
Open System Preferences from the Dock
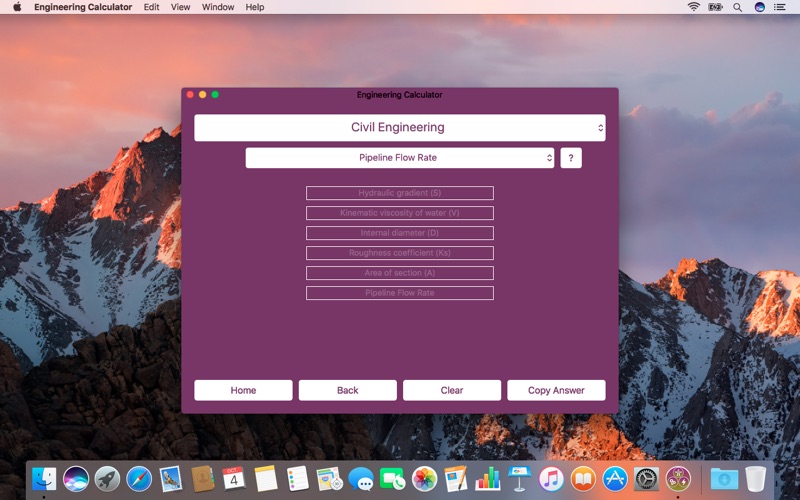click(646, 479)
